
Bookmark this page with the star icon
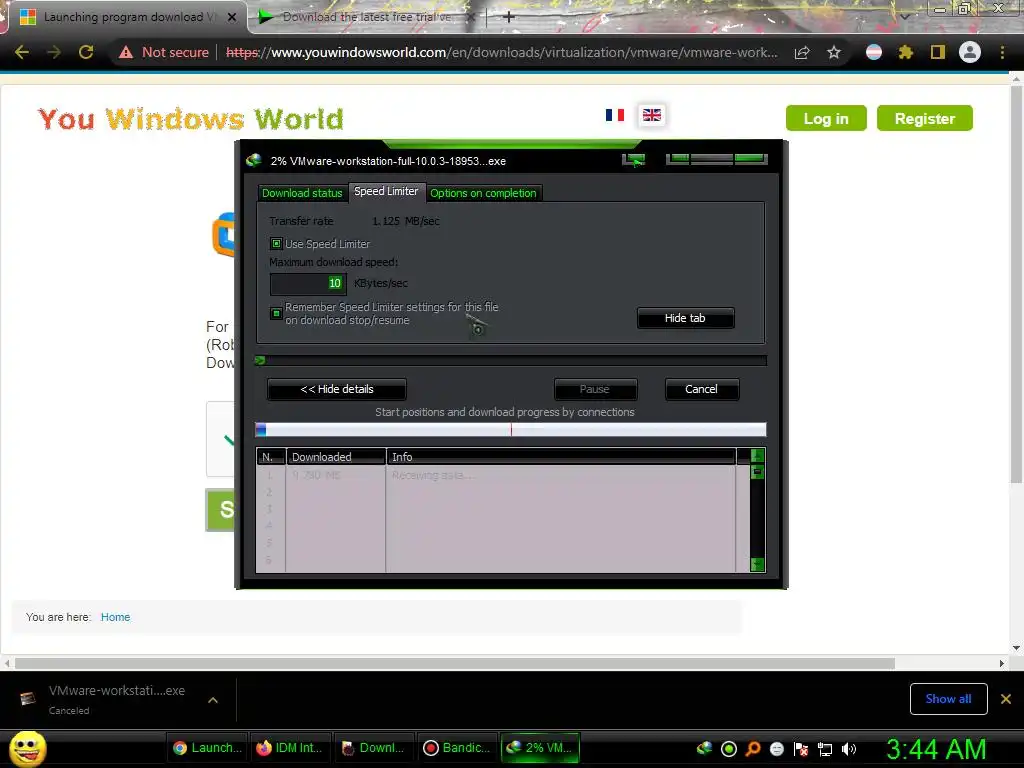click(834, 52)
